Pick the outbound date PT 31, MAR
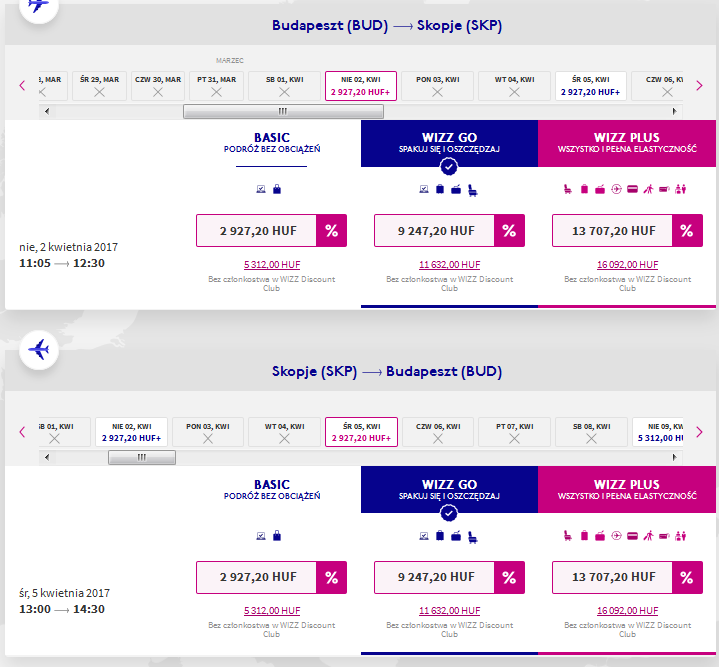 216,86
